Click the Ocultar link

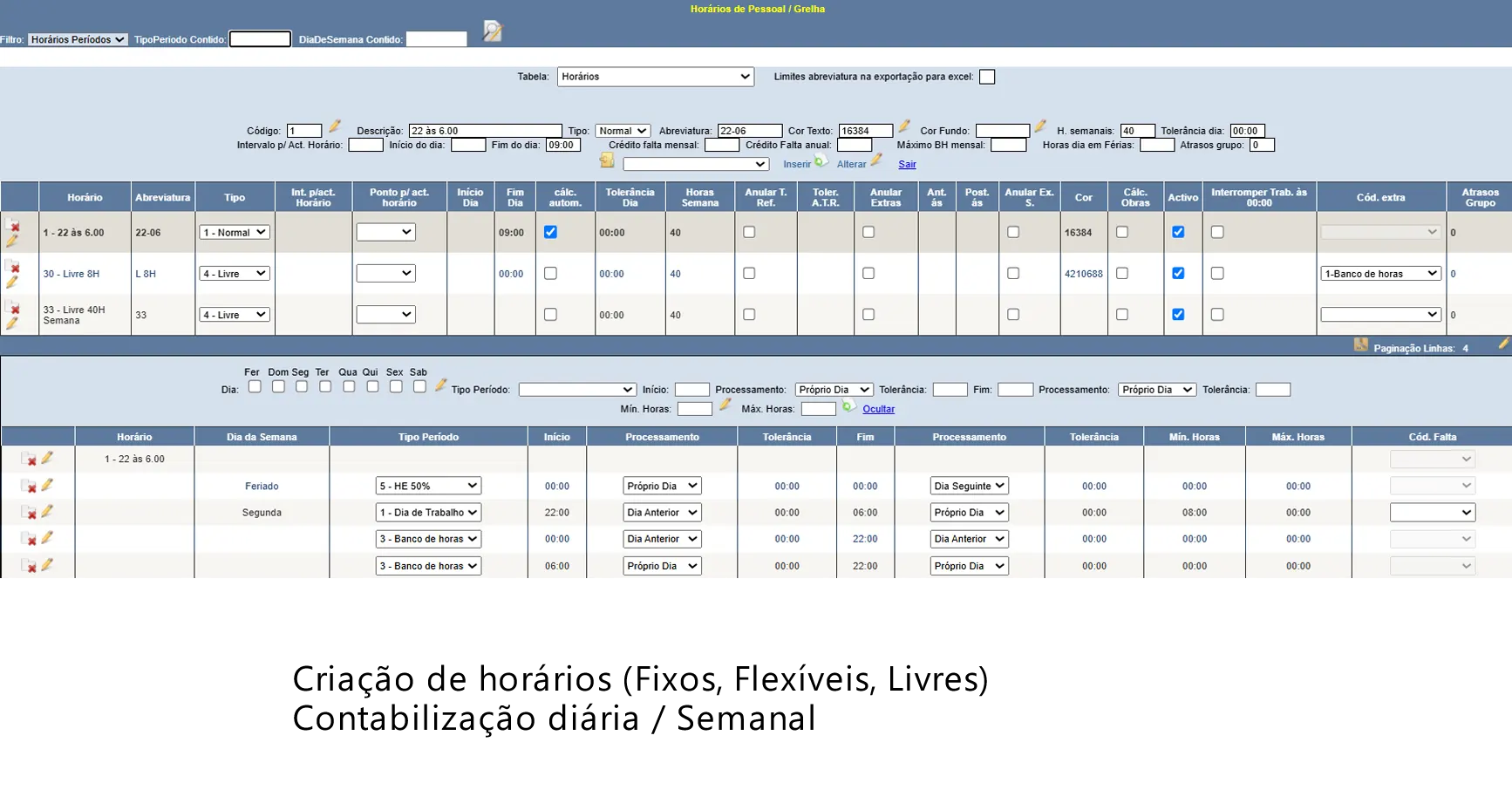(x=879, y=409)
